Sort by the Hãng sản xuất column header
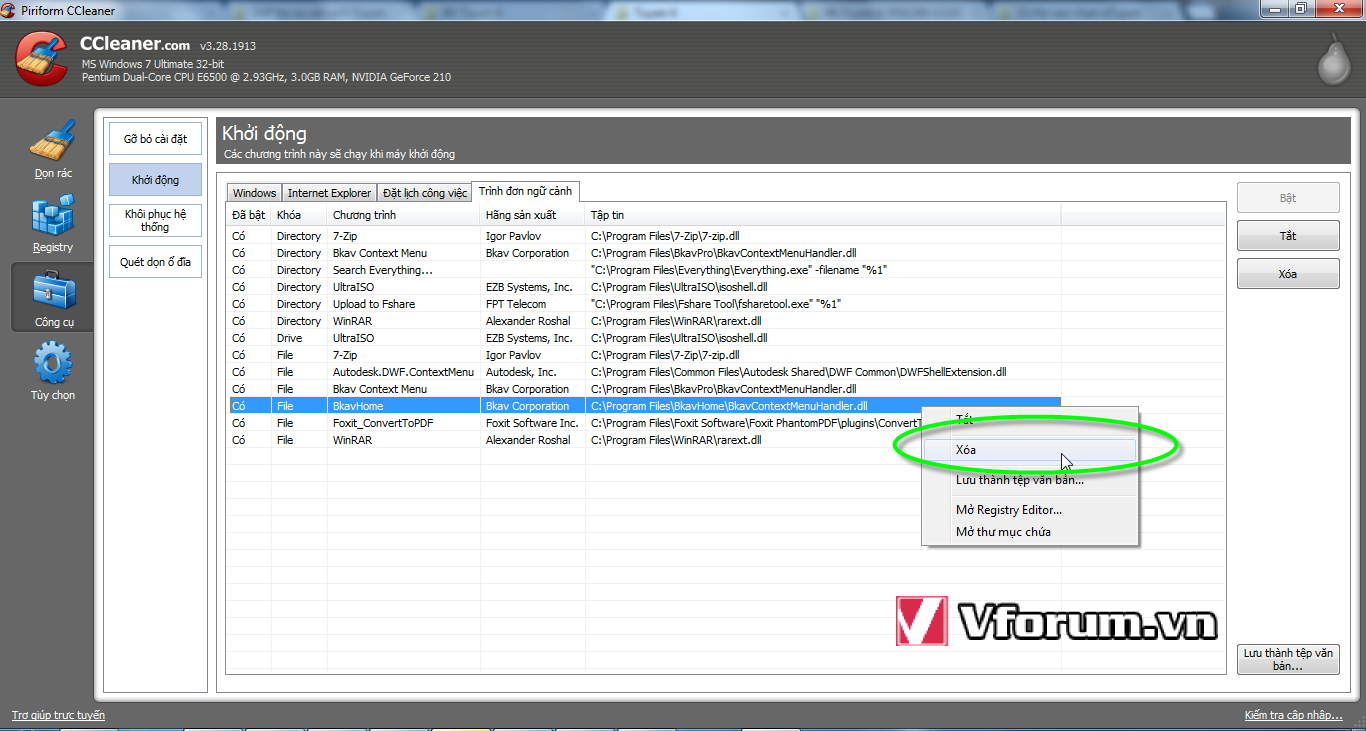 pyautogui.click(x=532, y=215)
